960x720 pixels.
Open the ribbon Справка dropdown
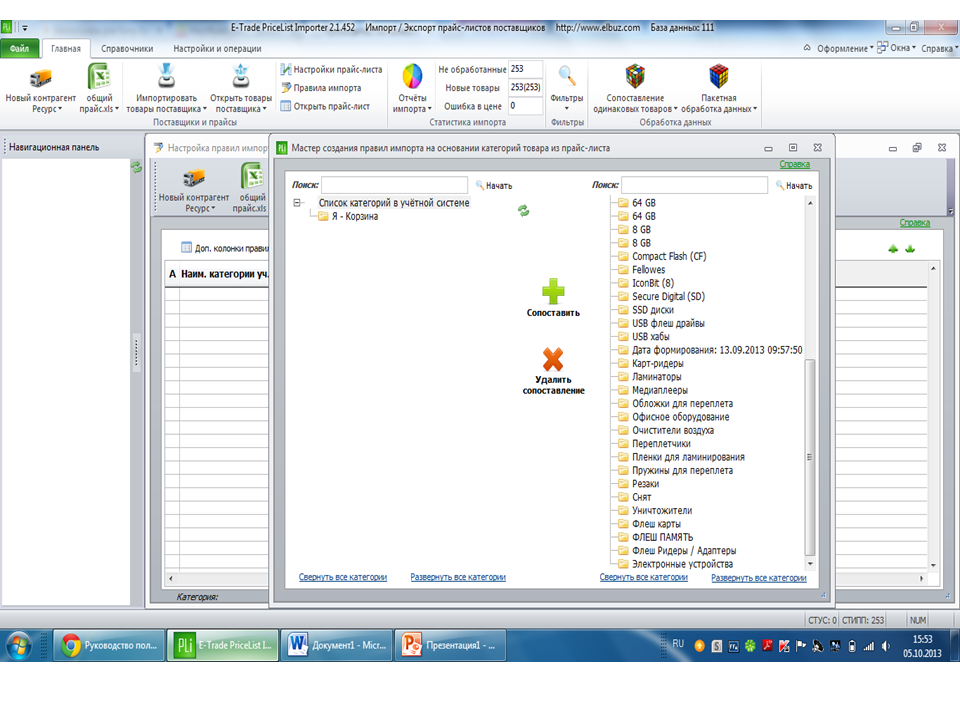(x=939, y=48)
